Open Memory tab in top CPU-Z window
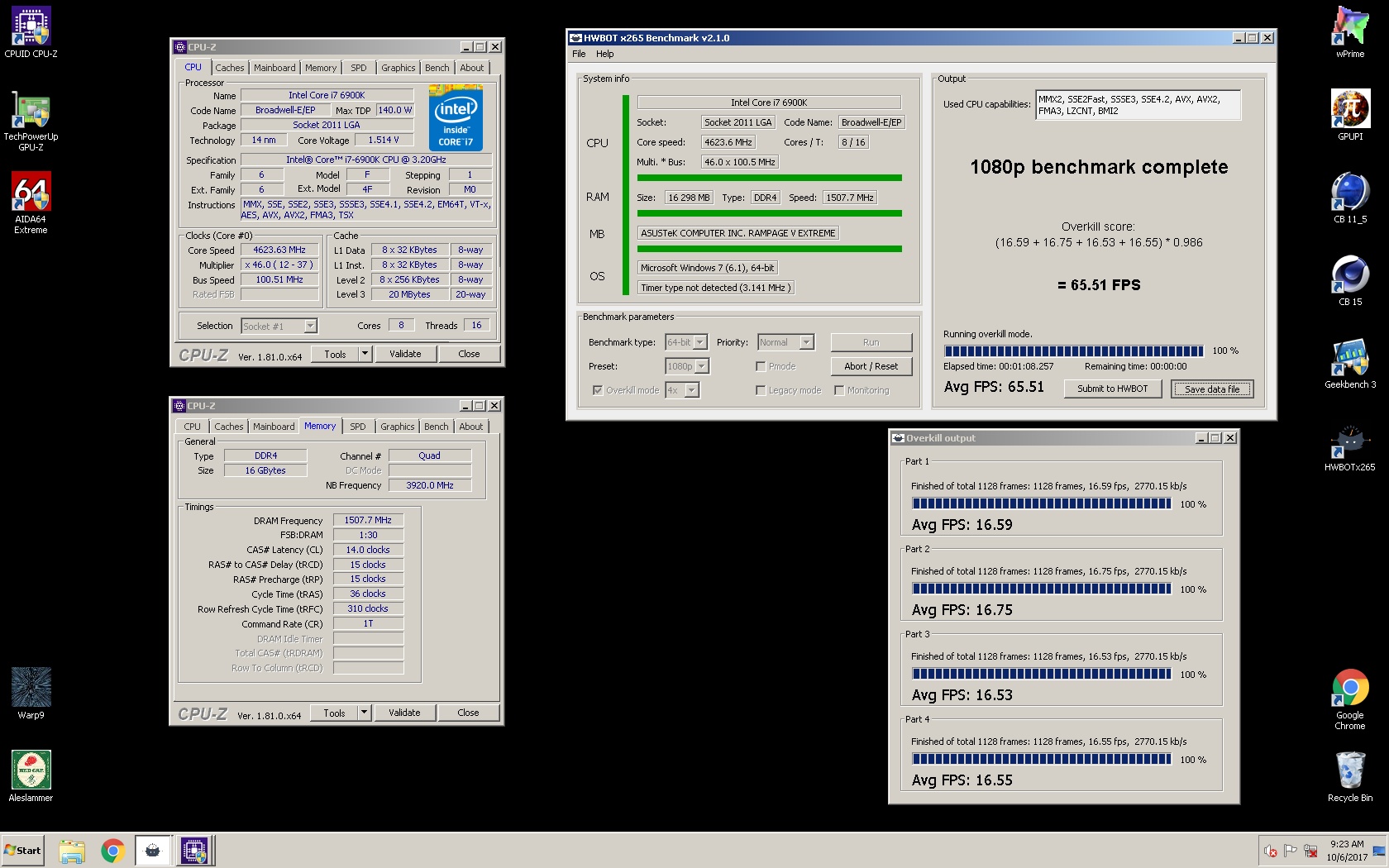1389x868 pixels. (321, 68)
